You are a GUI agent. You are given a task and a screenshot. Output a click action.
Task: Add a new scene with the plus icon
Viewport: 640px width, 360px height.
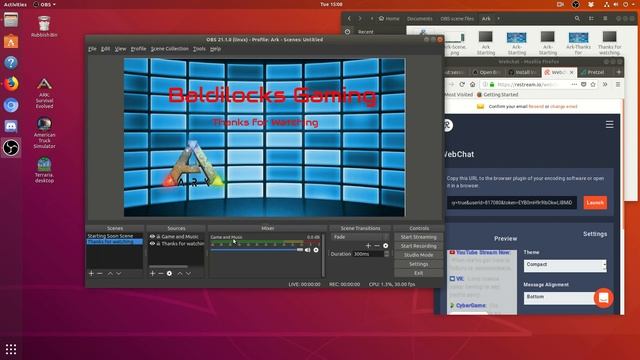(91, 273)
